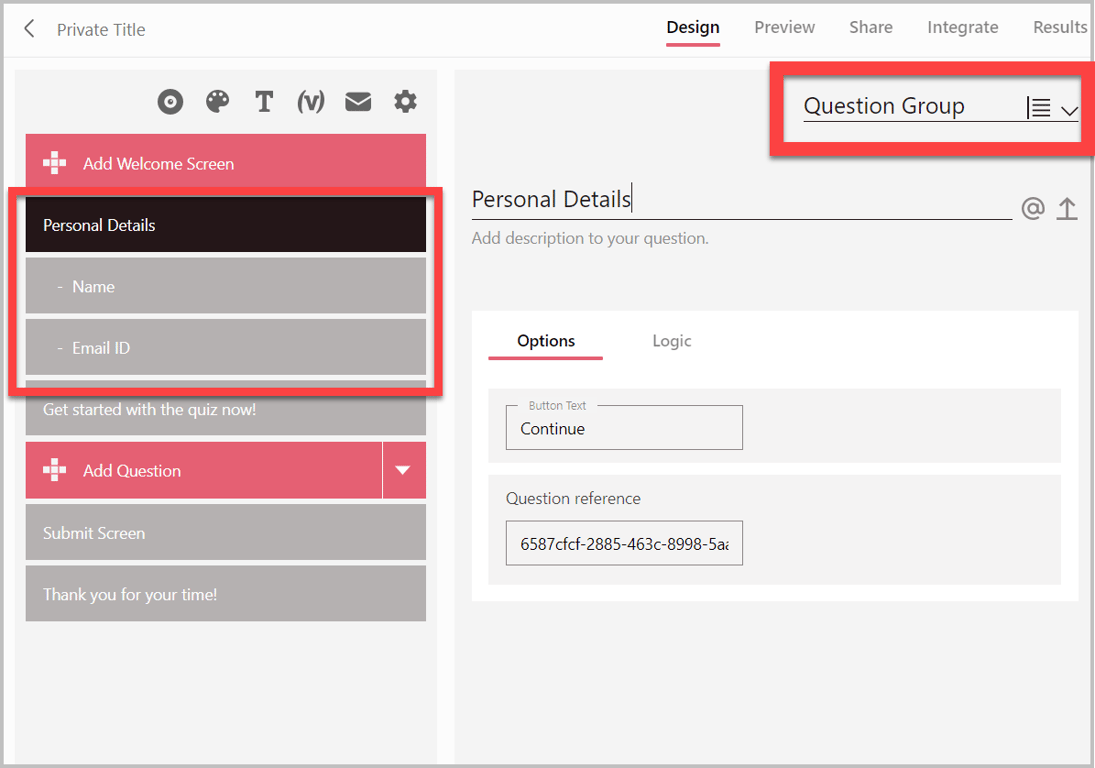Click the upload arrow icon beside title

1066,208
